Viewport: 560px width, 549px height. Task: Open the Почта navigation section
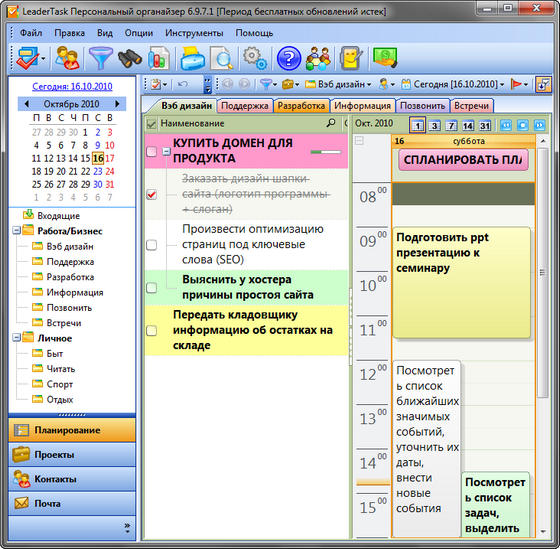(72, 503)
